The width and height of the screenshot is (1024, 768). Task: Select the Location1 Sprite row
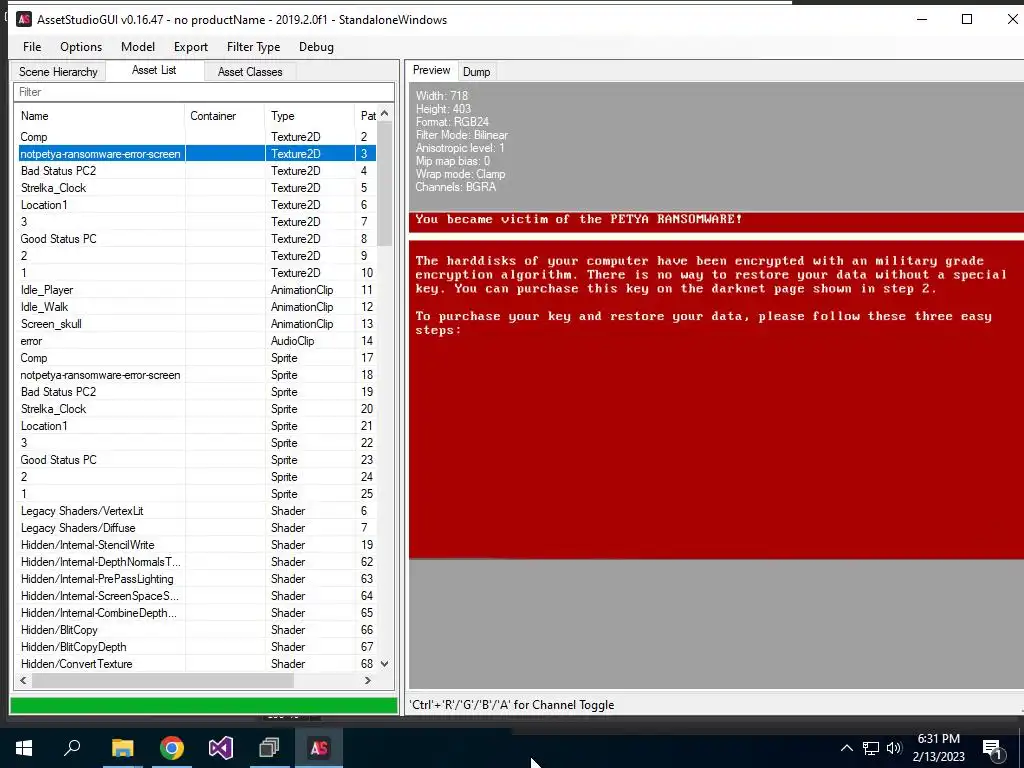(x=196, y=426)
